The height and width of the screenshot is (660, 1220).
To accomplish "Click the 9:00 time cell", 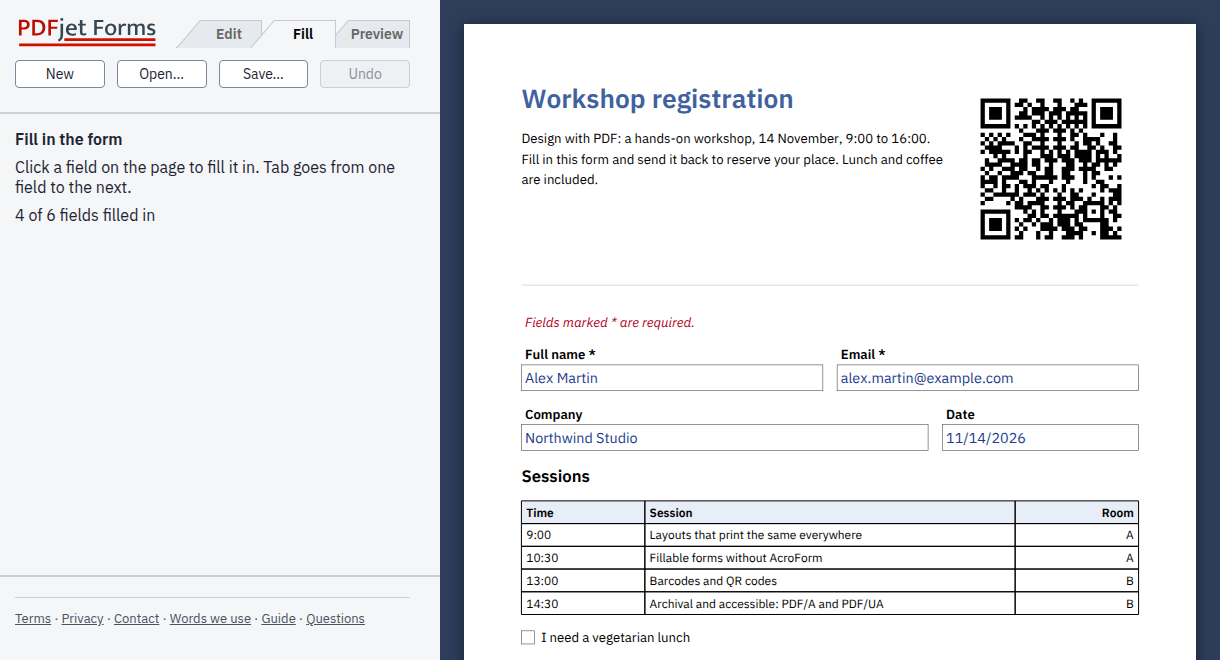I will pos(583,535).
